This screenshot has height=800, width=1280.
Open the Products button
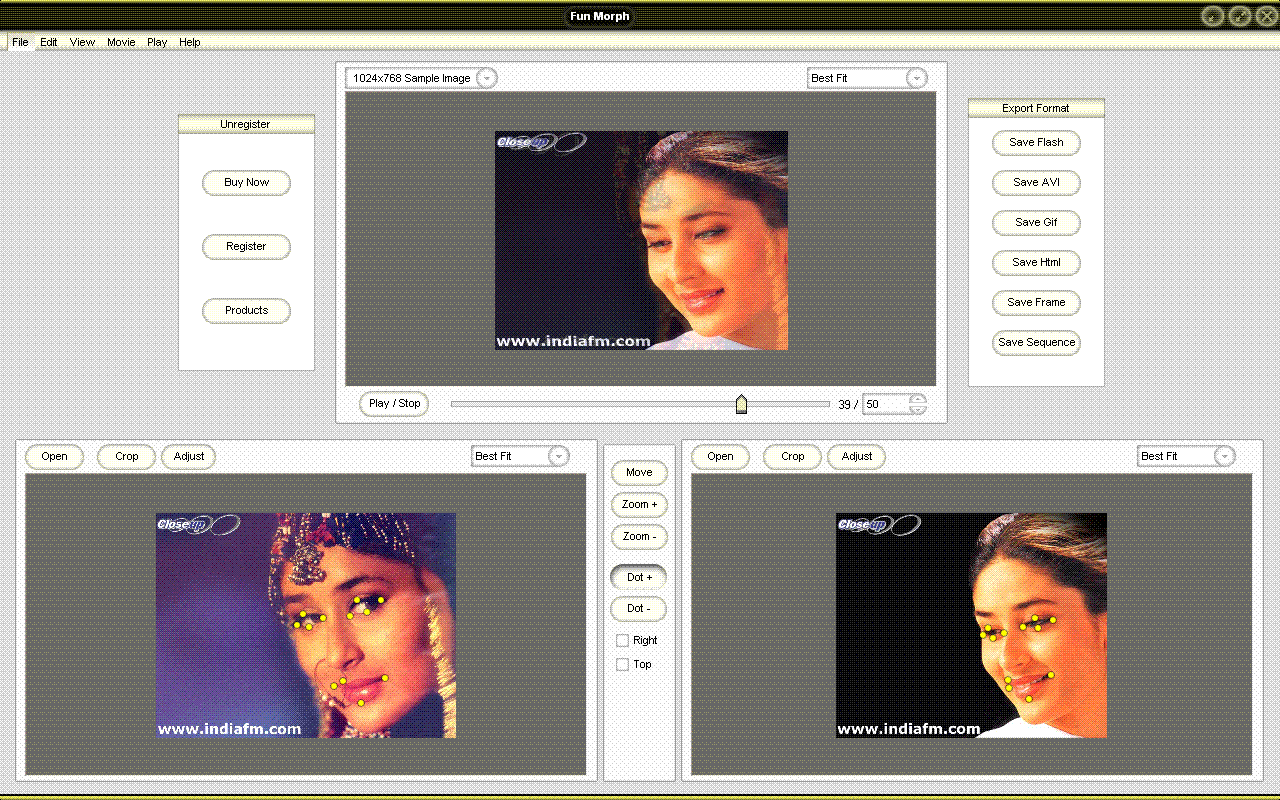(x=246, y=311)
